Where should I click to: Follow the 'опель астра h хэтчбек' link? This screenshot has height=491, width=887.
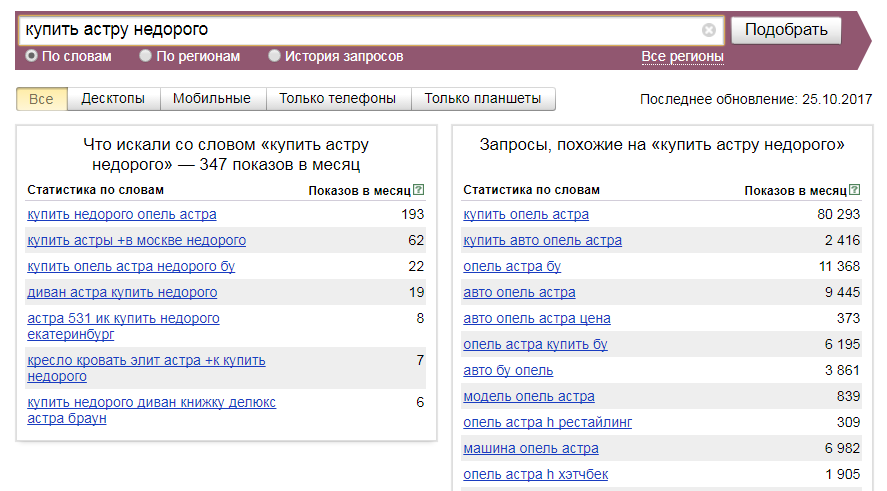point(535,474)
